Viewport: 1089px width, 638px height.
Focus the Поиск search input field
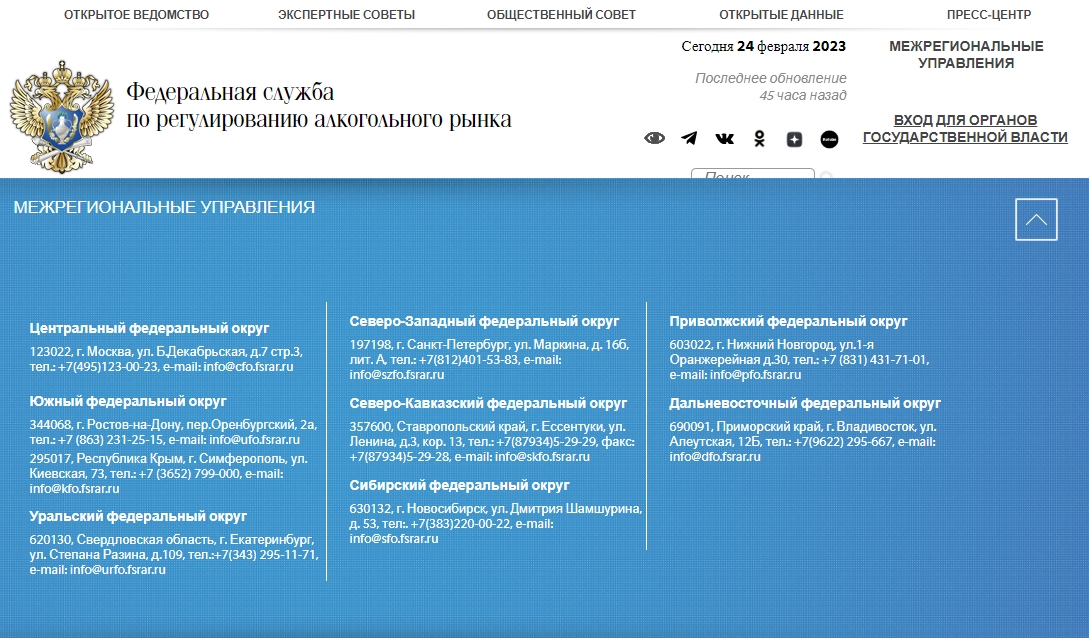[752, 175]
